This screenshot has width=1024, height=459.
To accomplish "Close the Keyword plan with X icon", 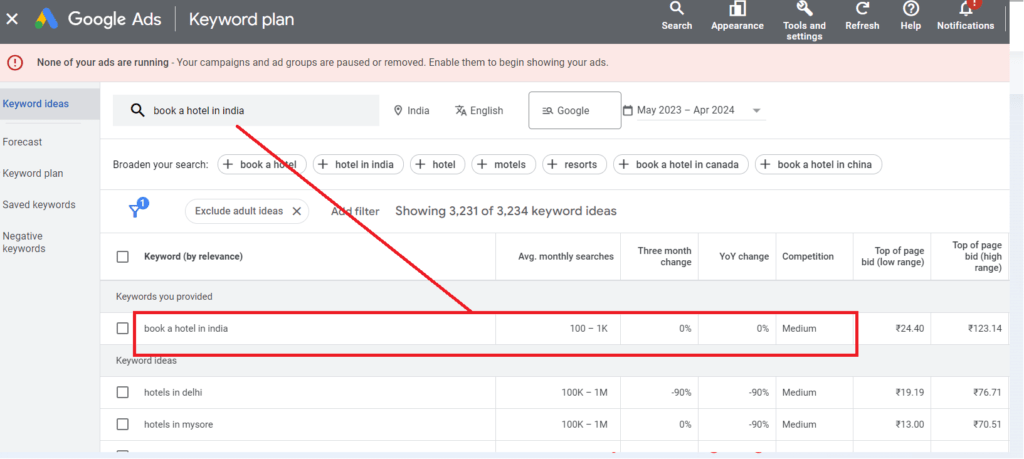I will (12, 19).
